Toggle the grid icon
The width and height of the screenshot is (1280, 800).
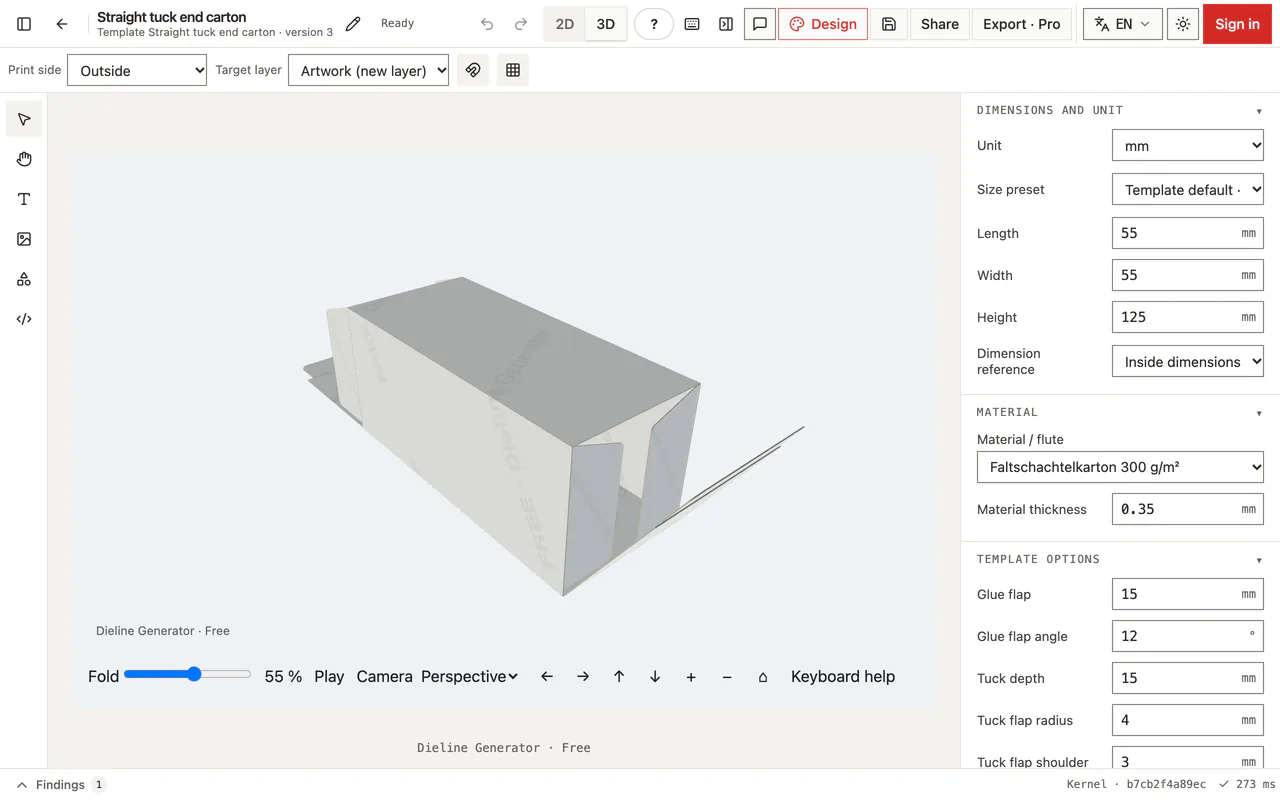pyautogui.click(x=513, y=70)
